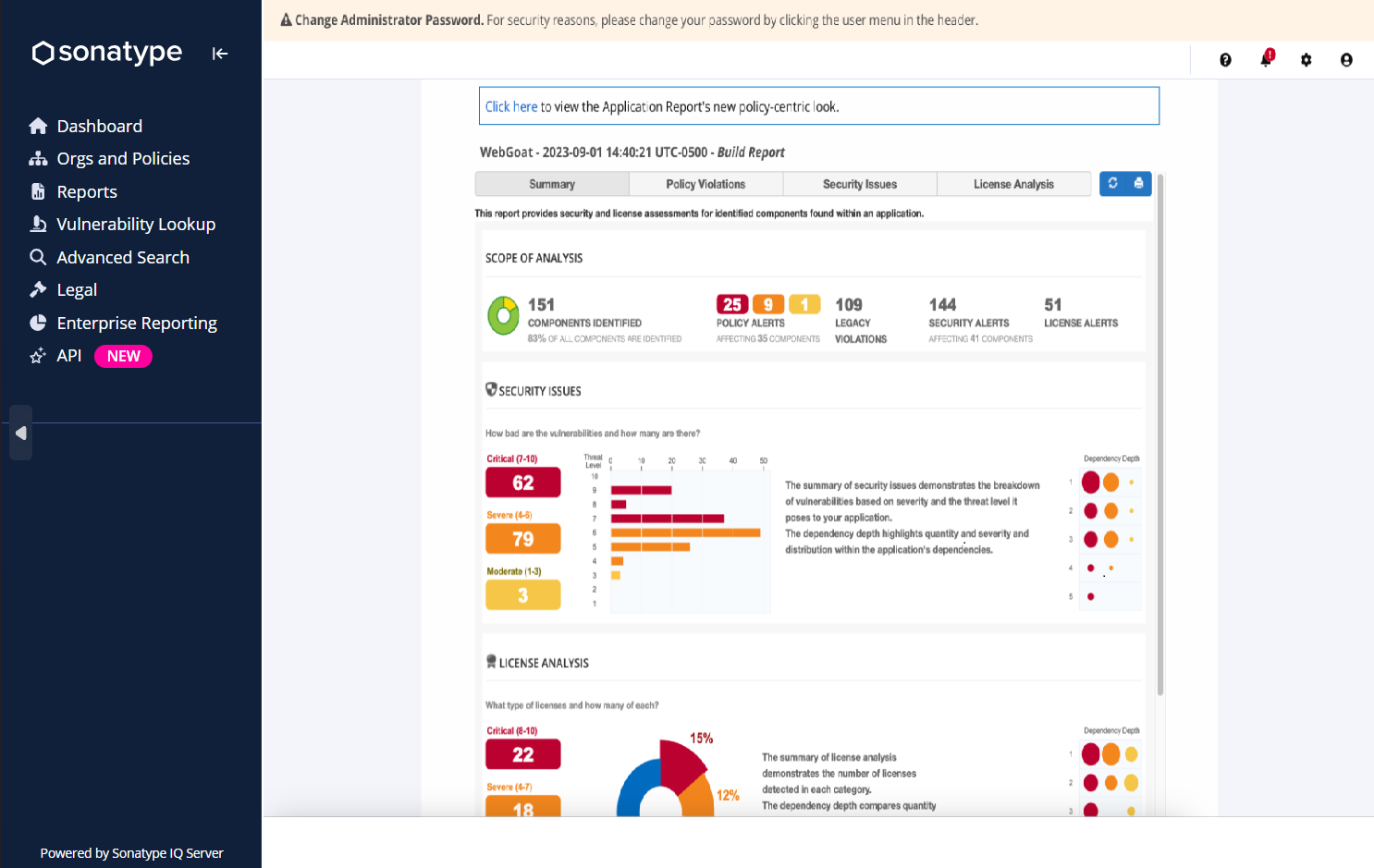Click the Reports document icon
Viewport: 1374px width, 868px height.
coord(38,191)
